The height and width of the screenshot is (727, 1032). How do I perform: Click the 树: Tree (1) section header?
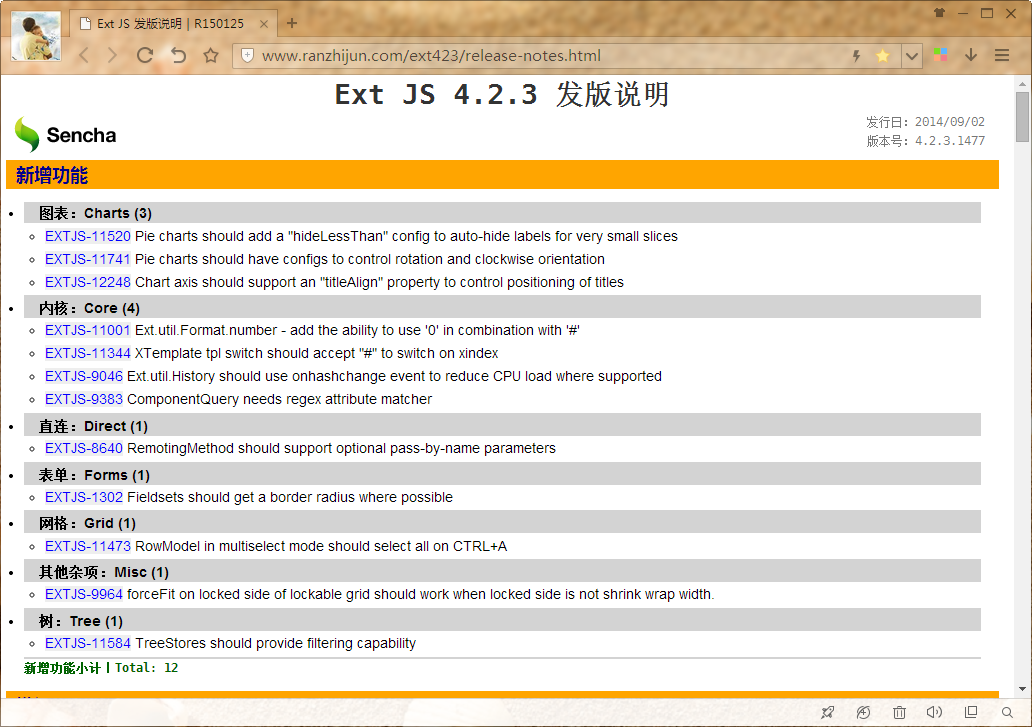[x=502, y=620]
